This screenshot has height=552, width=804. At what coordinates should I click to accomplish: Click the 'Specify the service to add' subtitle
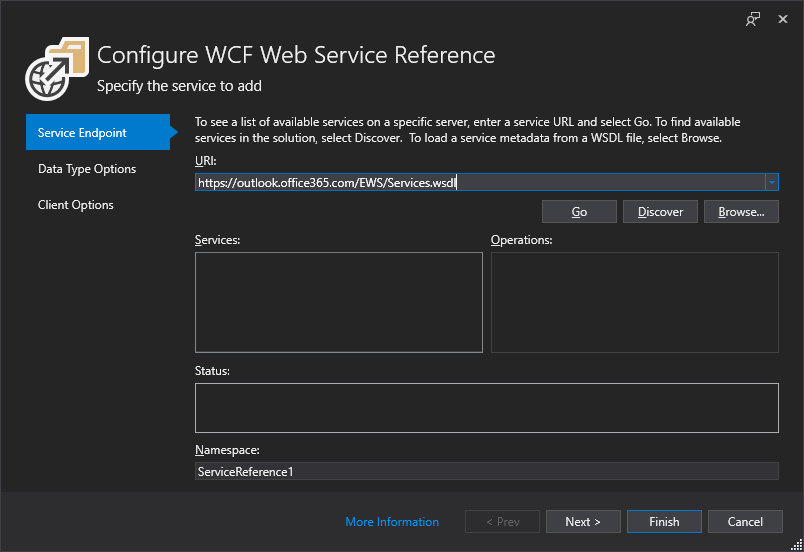179,86
